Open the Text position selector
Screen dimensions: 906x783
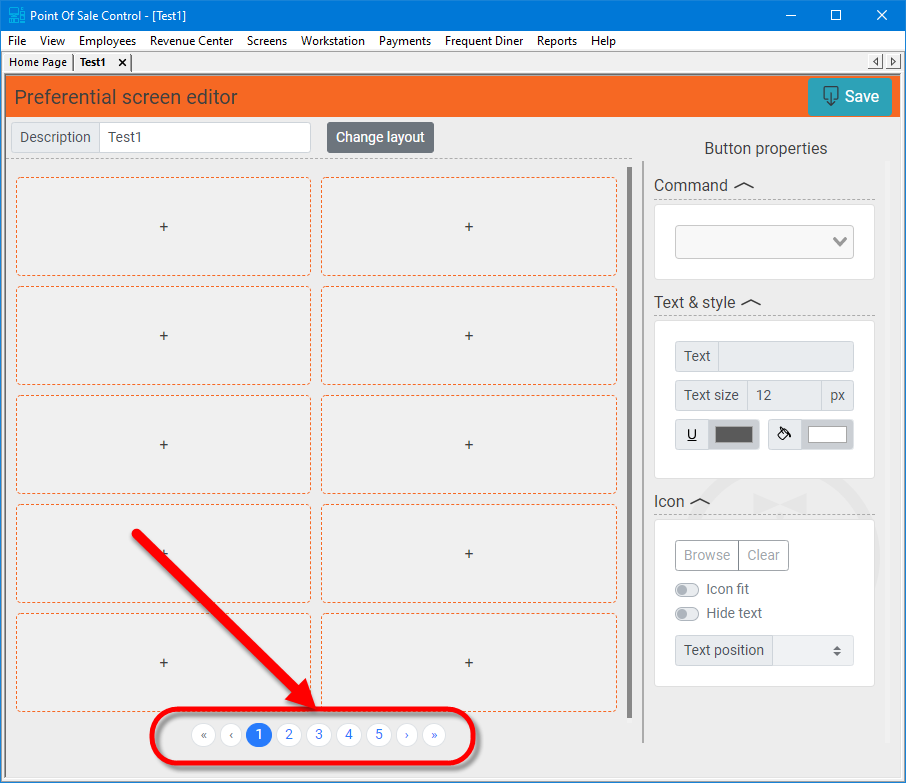(813, 651)
